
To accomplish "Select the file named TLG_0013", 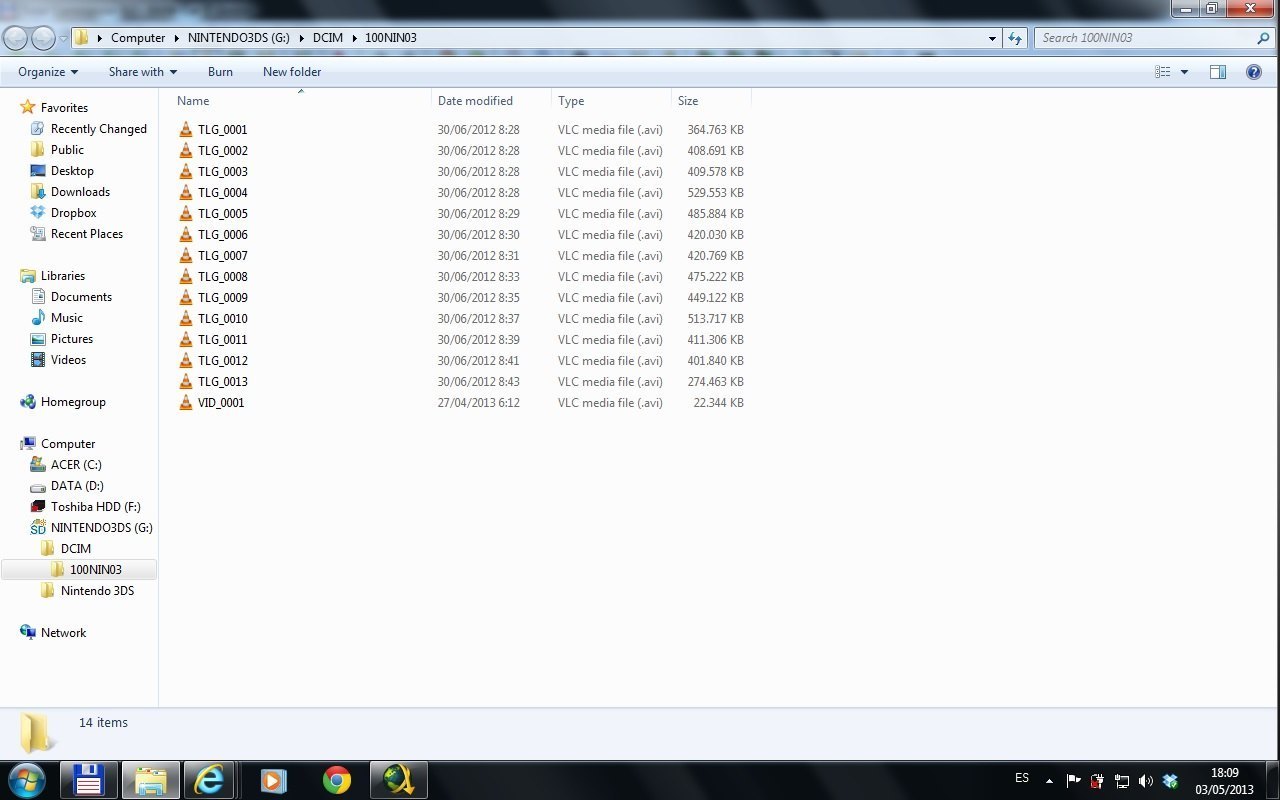I will tap(222, 381).
